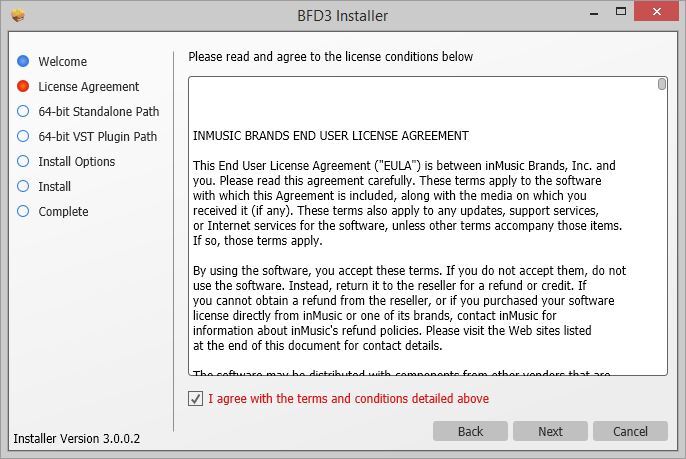Select the 64-bit VST Plugin Path label
This screenshot has height=459, width=686.
pyautogui.click(x=98, y=136)
